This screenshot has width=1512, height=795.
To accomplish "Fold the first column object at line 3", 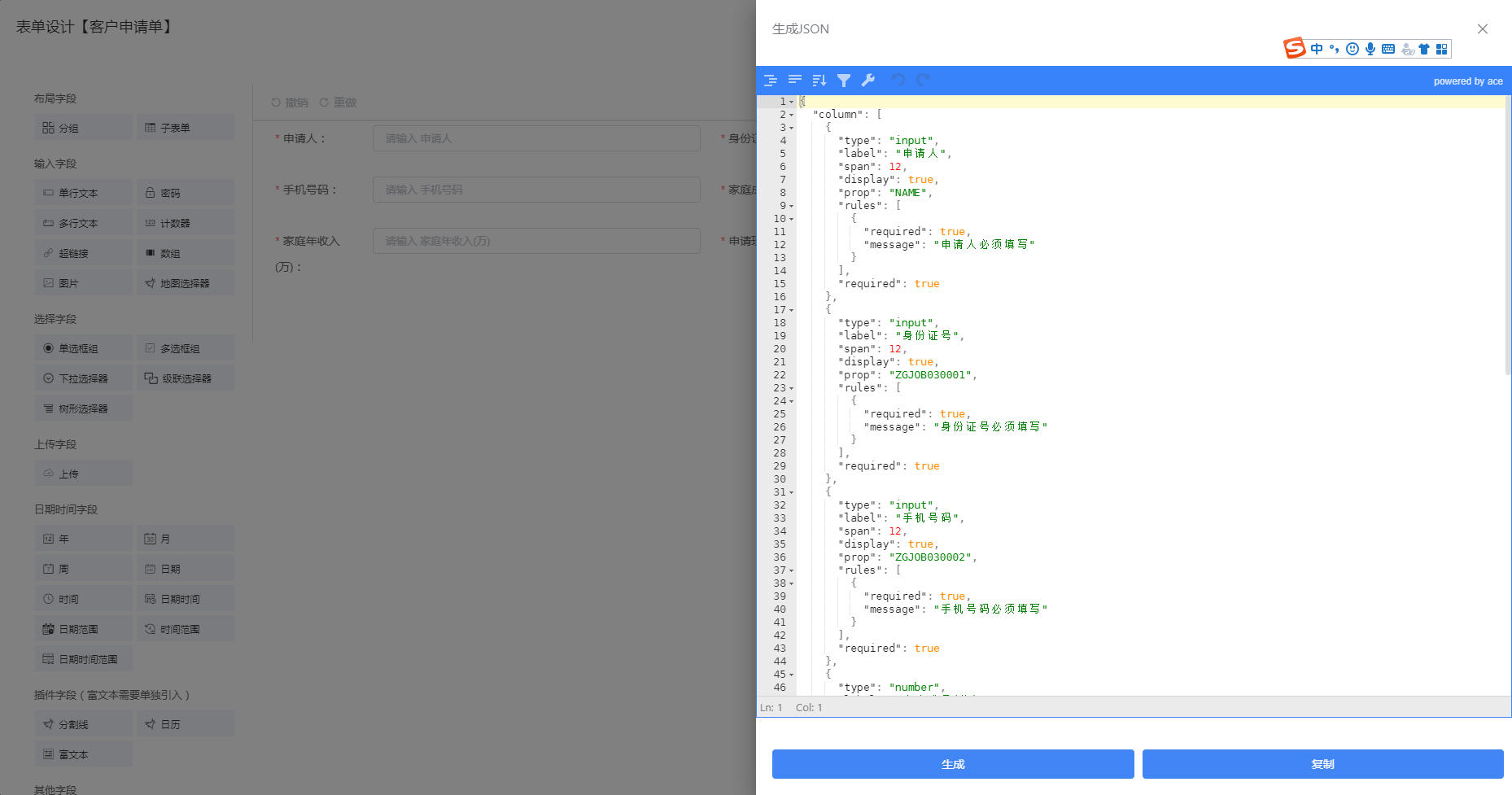I will click(x=791, y=128).
